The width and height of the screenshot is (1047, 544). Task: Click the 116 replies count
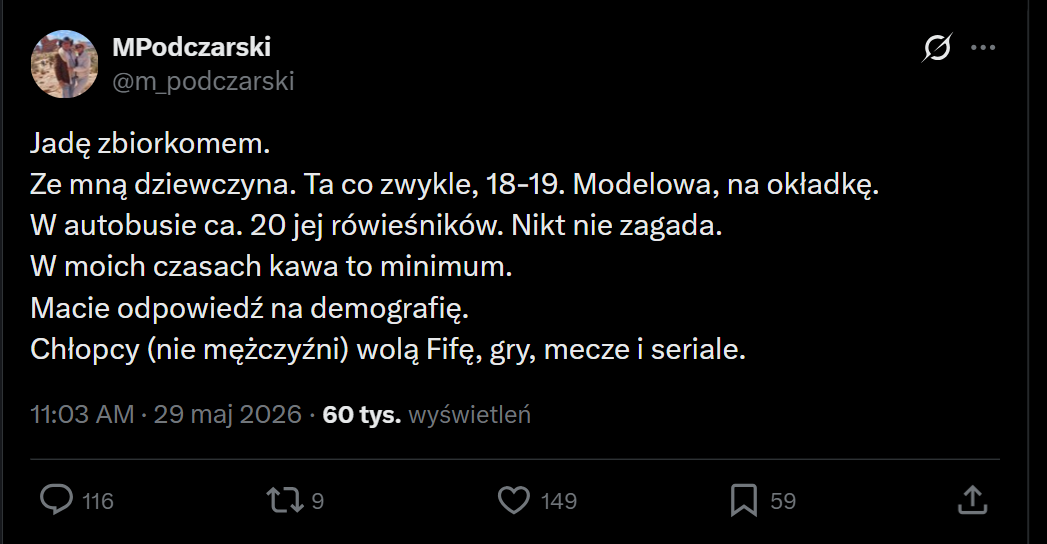pyautogui.click(x=97, y=501)
